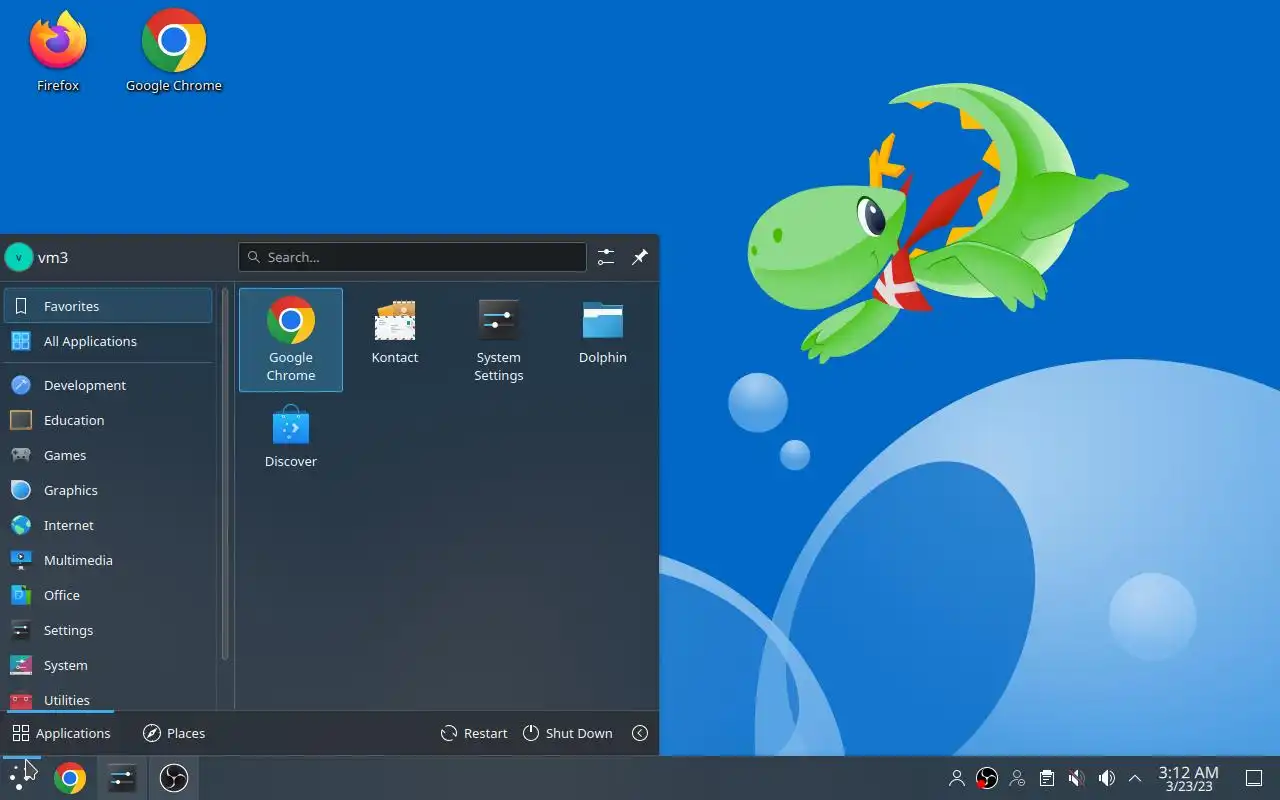The image size is (1280, 800).
Task: Open the Office category
Action: pos(108,595)
